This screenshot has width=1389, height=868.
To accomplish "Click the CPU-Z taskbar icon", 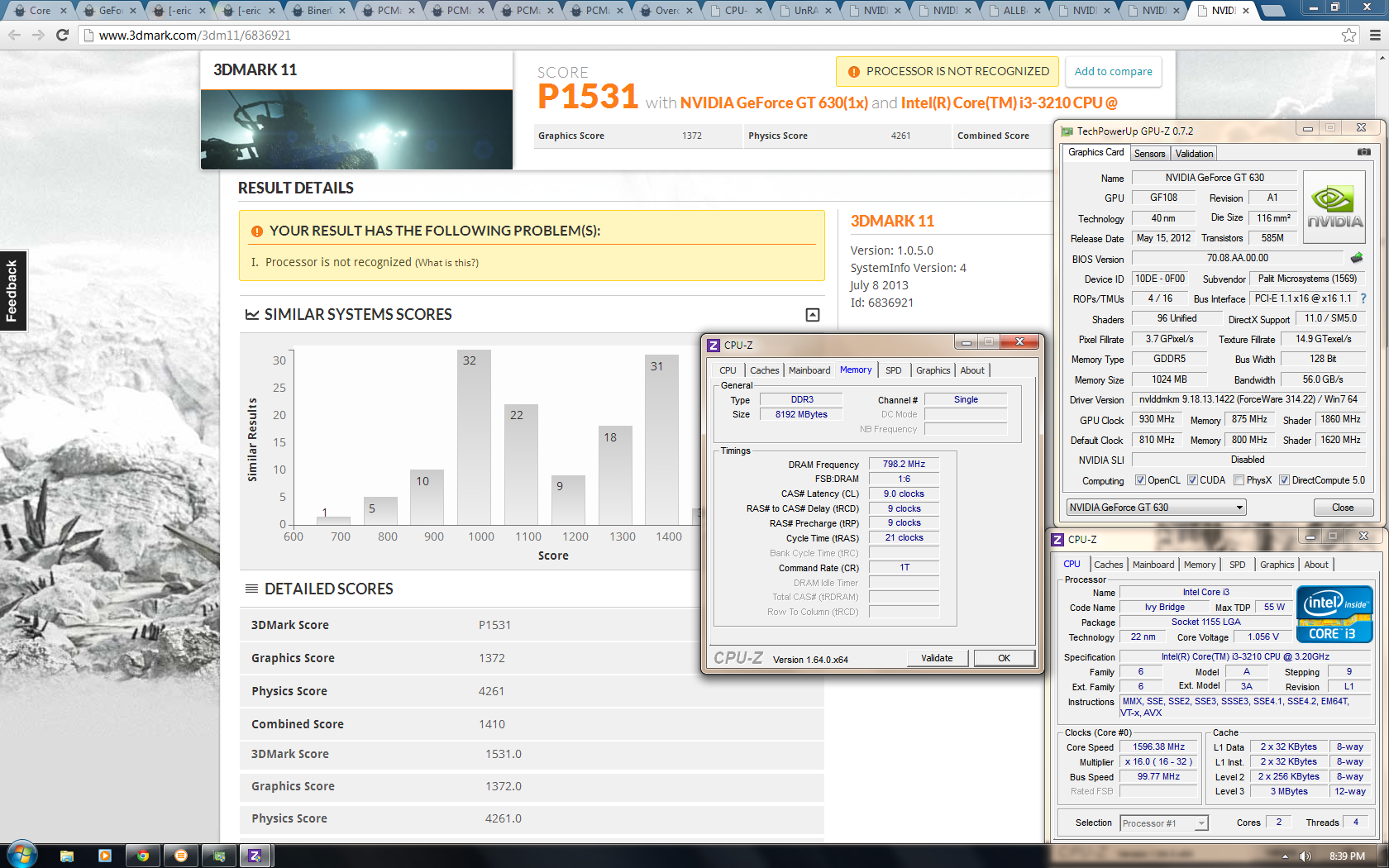I will [255, 856].
